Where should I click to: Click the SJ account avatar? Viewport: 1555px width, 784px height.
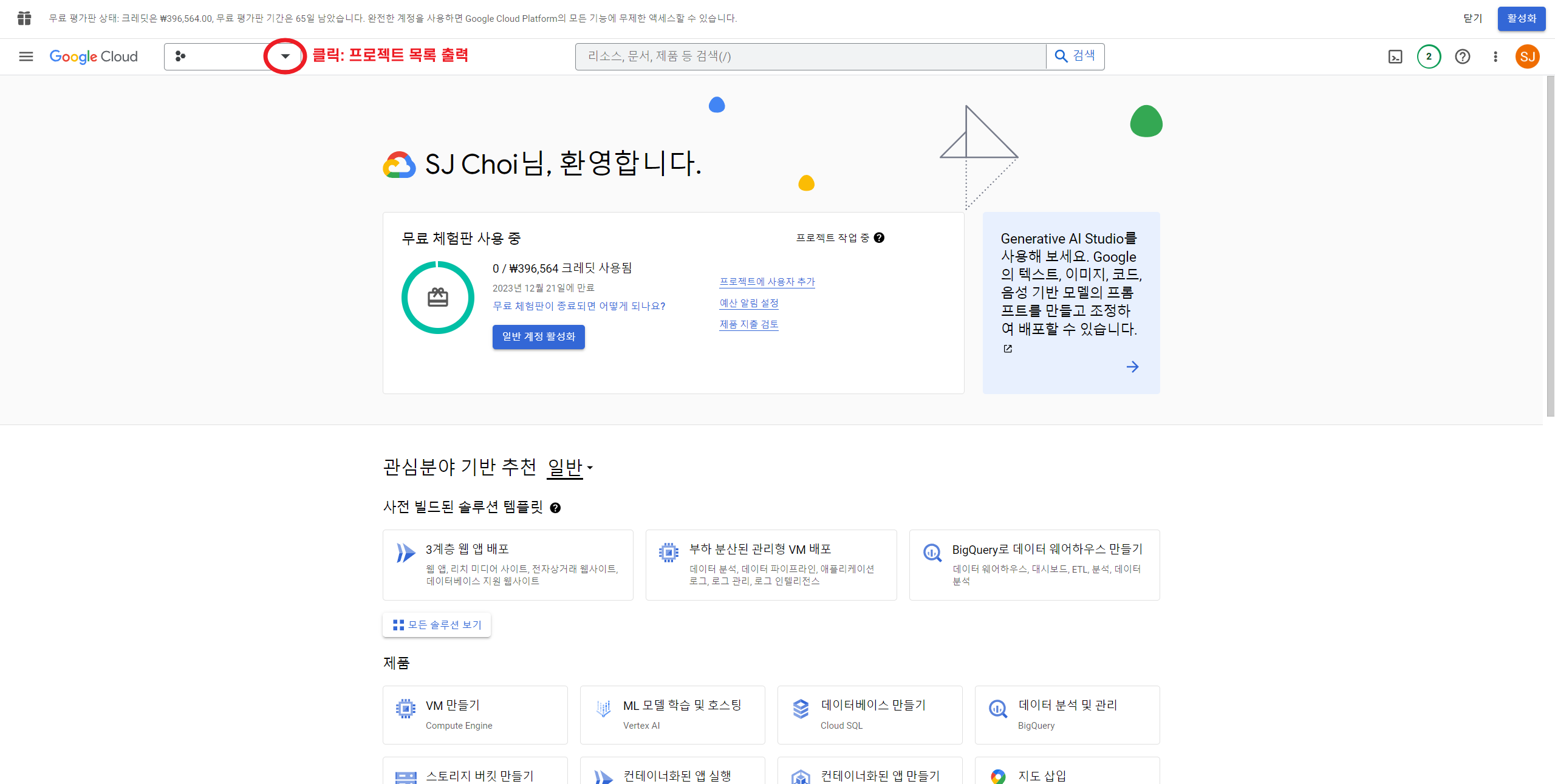click(1527, 56)
